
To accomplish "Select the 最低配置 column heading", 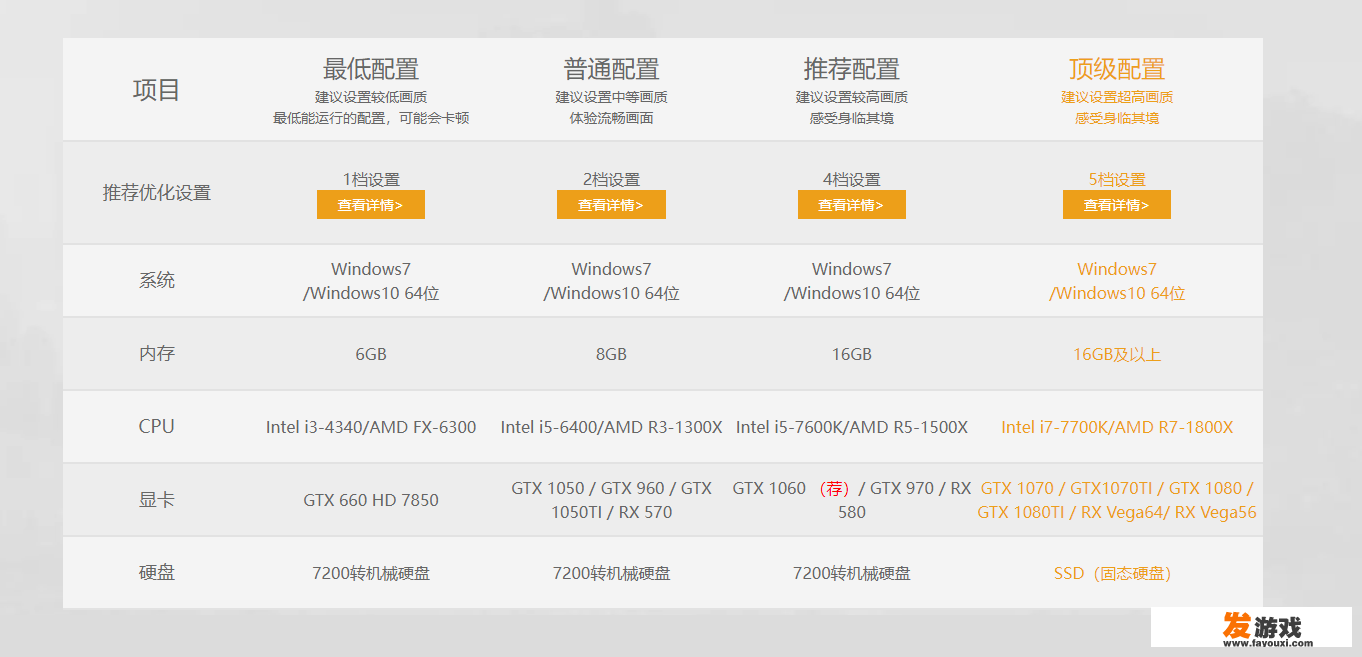I will [x=371, y=69].
